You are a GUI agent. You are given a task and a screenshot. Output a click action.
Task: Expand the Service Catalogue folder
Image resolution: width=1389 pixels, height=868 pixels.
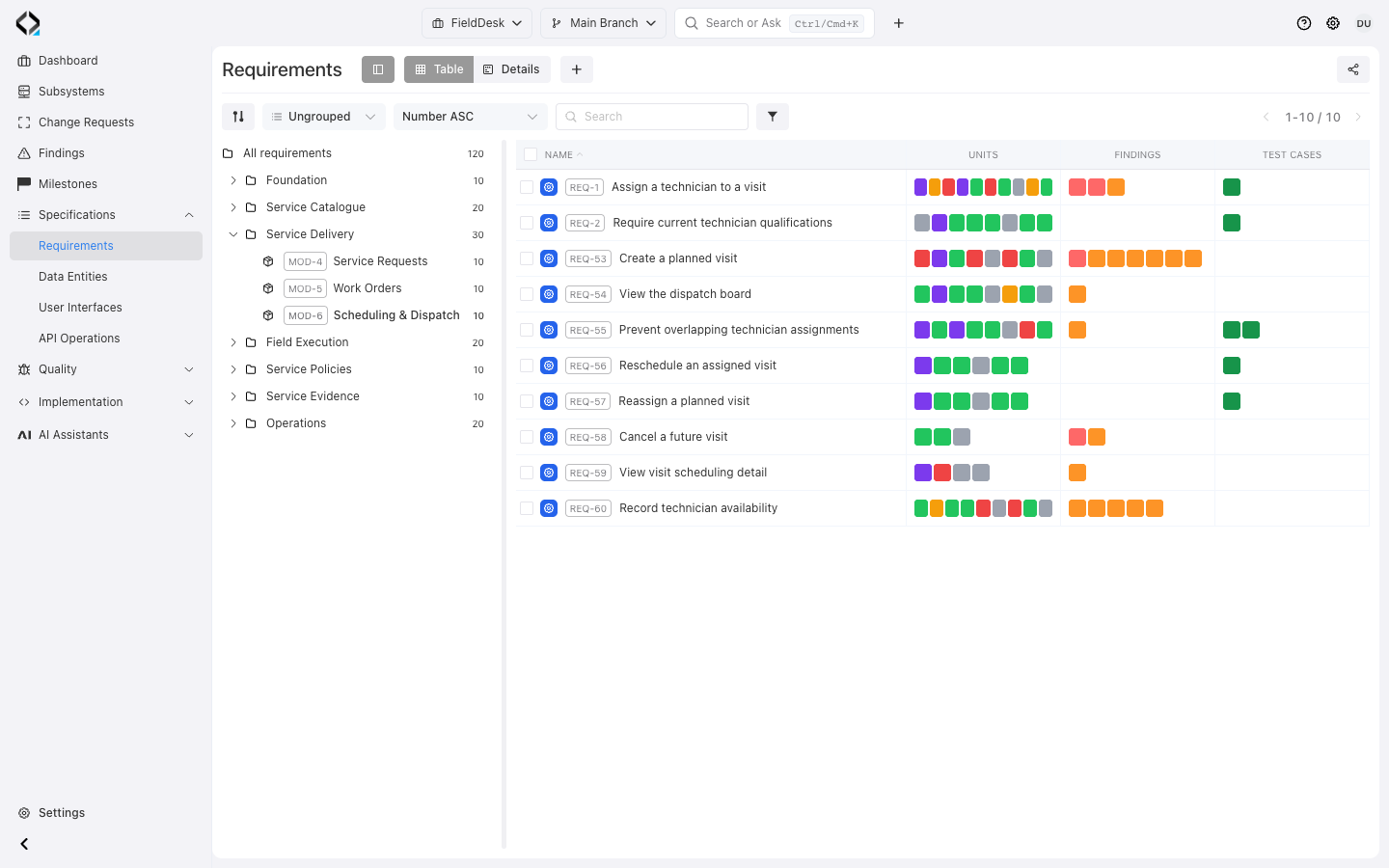233,207
